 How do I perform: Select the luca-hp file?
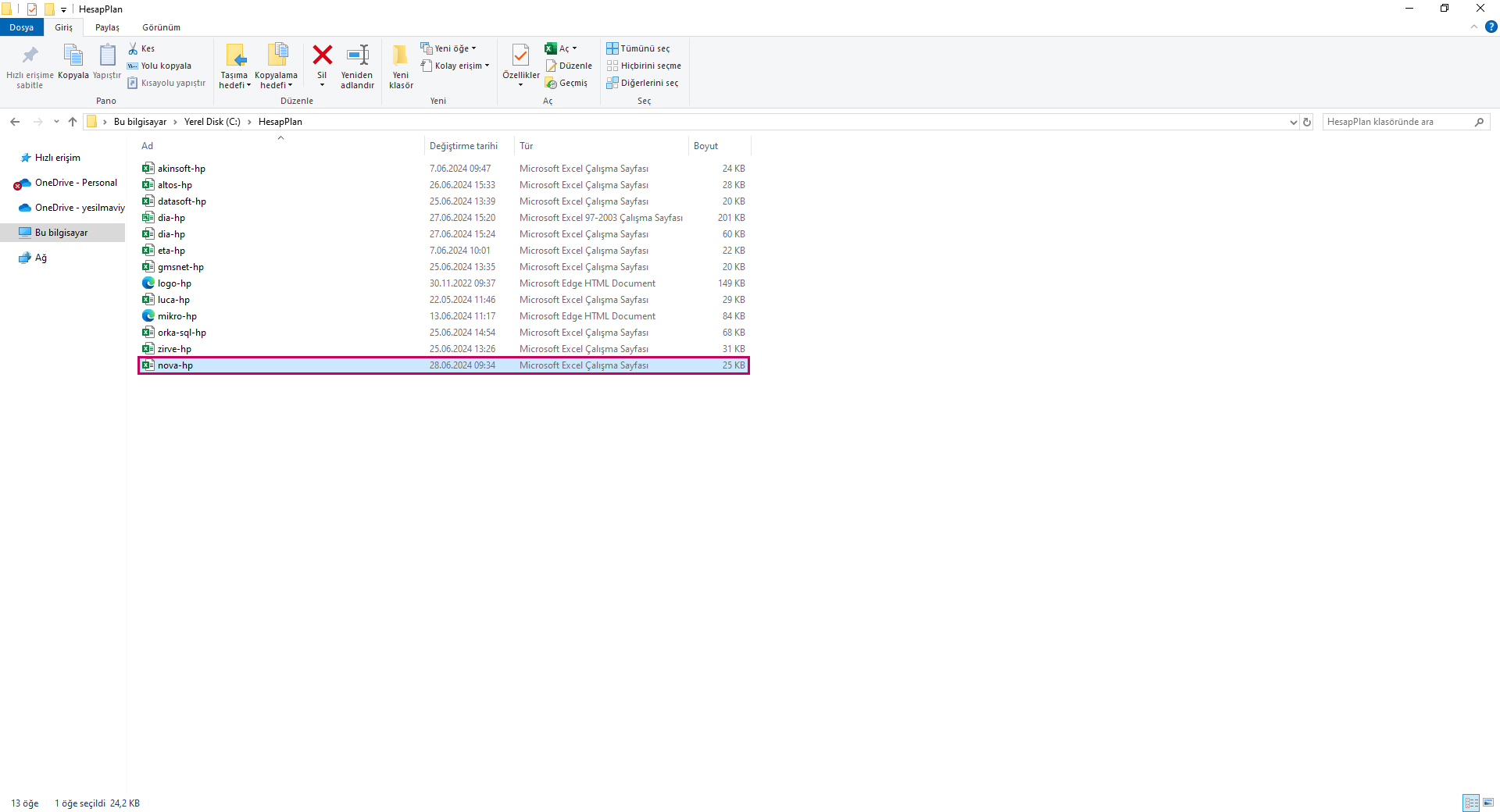[x=443, y=300]
